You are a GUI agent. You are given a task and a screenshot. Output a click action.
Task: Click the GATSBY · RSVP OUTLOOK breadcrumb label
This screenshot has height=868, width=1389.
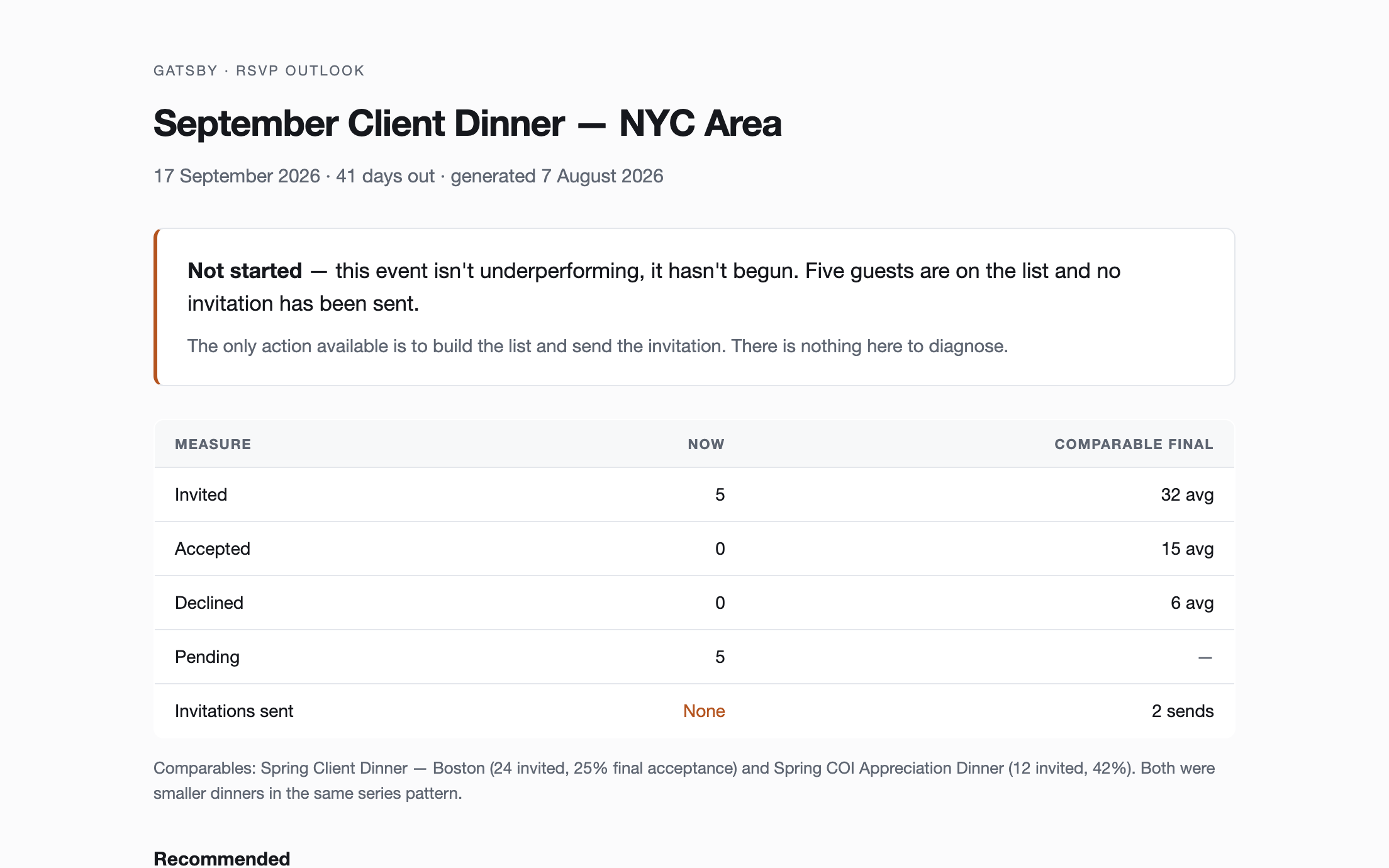pyautogui.click(x=259, y=70)
